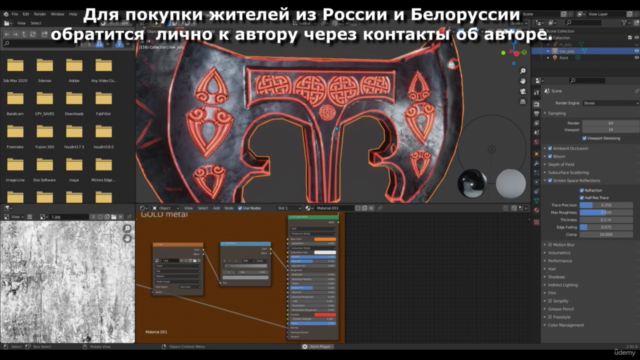640x360 pixels.
Task: Open the File menu
Action: [x=15, y=14]
